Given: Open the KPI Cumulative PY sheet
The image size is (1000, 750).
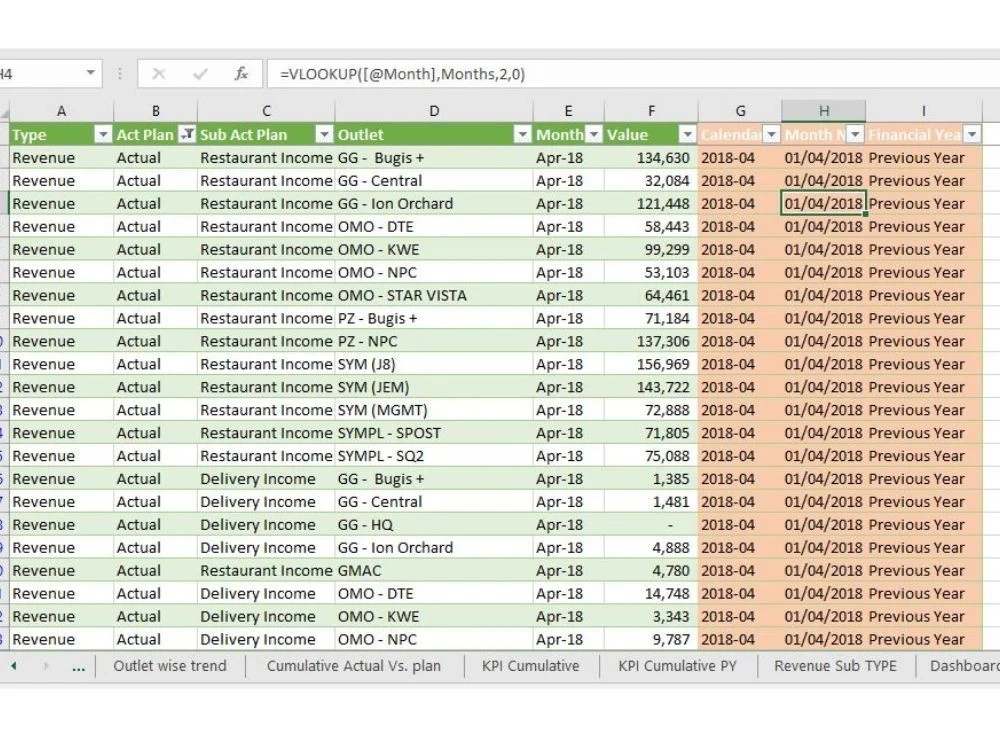Looking at the screenshot, I should pyautogui.click(x=677, y=665).
